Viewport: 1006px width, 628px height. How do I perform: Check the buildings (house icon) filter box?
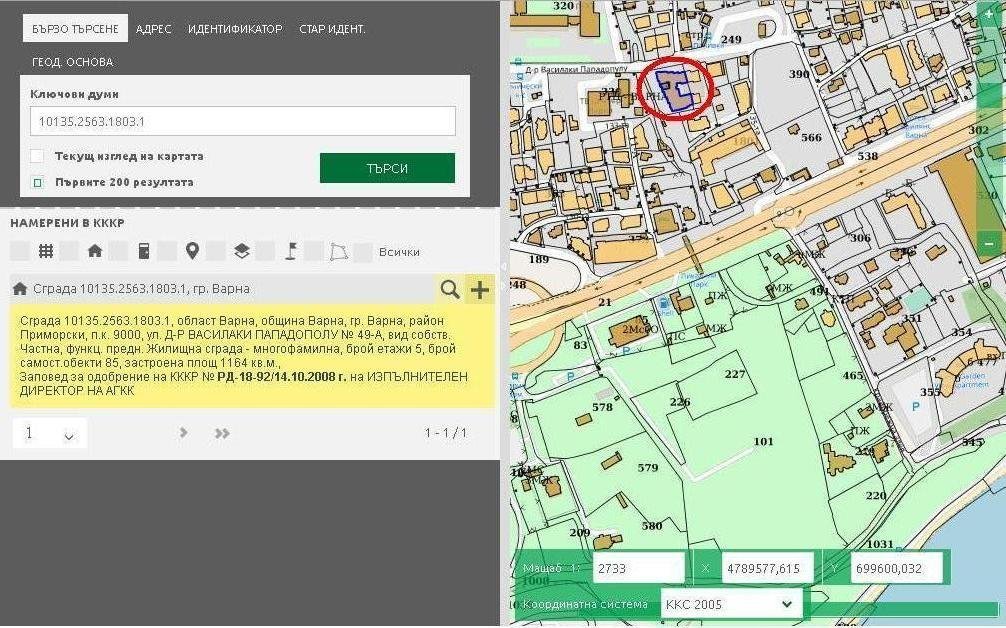(x=69, y=251)
